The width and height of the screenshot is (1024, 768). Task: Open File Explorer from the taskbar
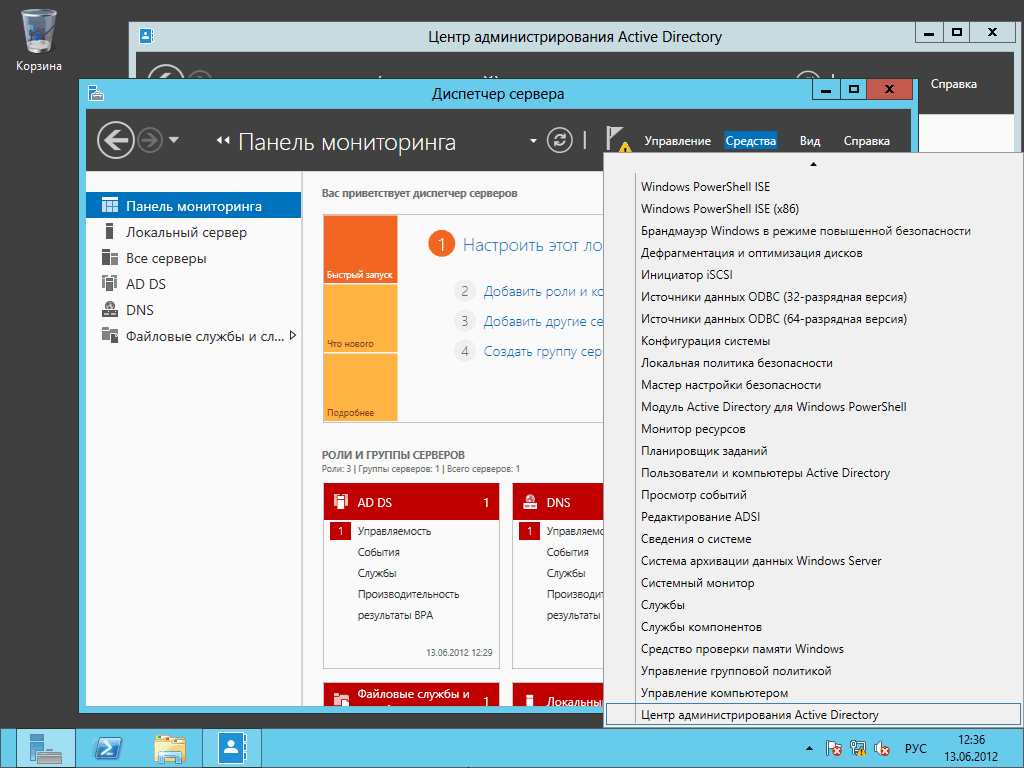point(169,748)
